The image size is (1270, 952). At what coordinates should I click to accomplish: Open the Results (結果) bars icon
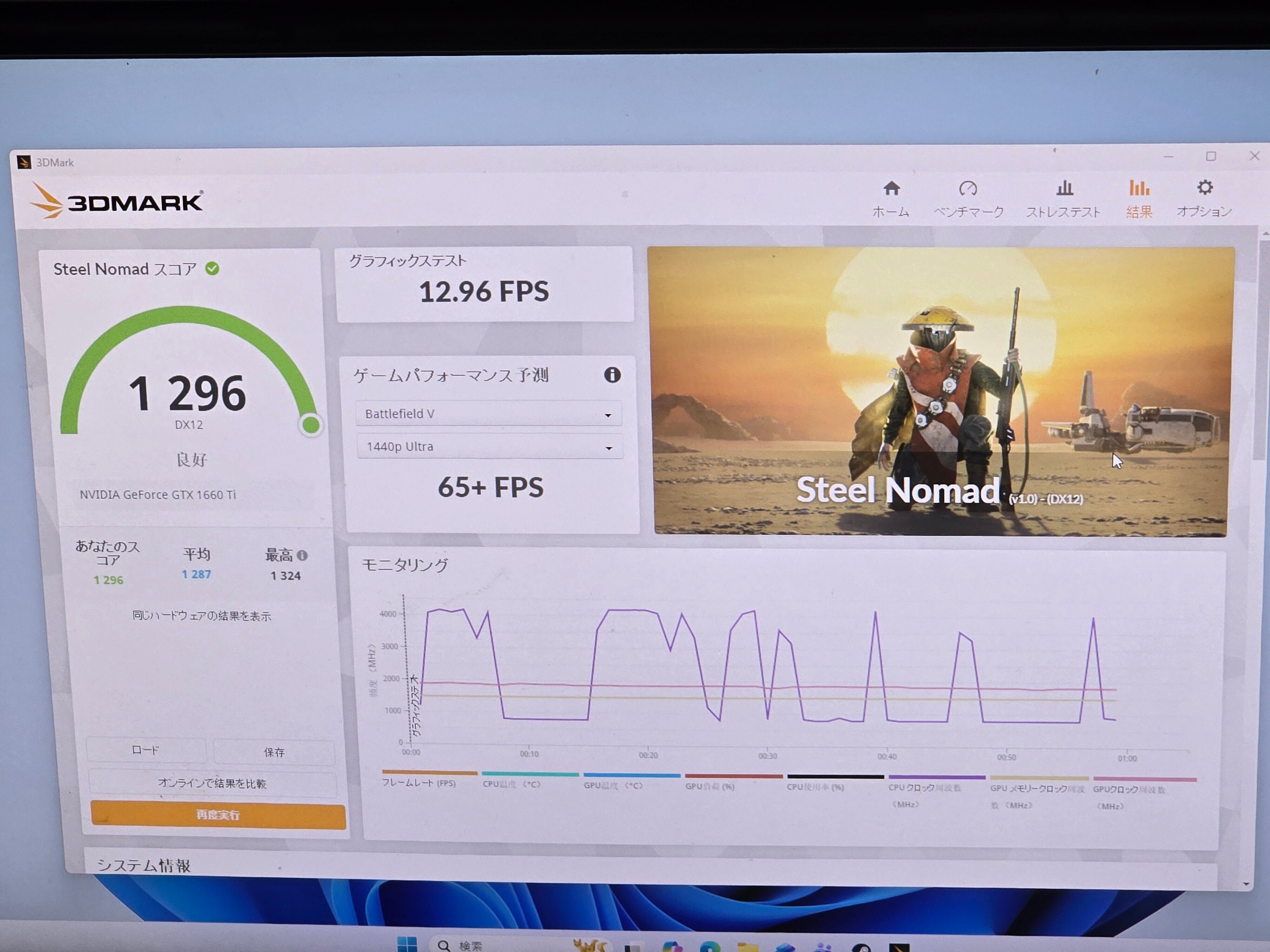tap(1139, 188)
